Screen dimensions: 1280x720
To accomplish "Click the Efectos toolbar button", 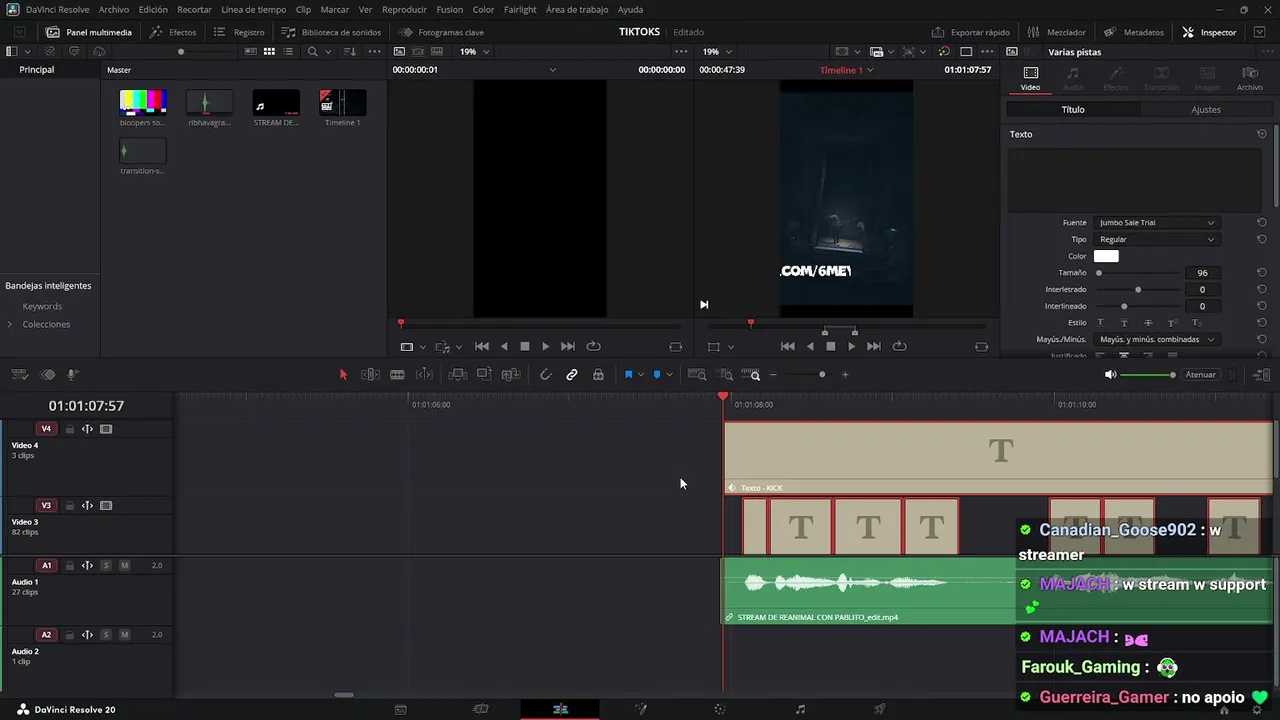I will [x=173, y=32].
